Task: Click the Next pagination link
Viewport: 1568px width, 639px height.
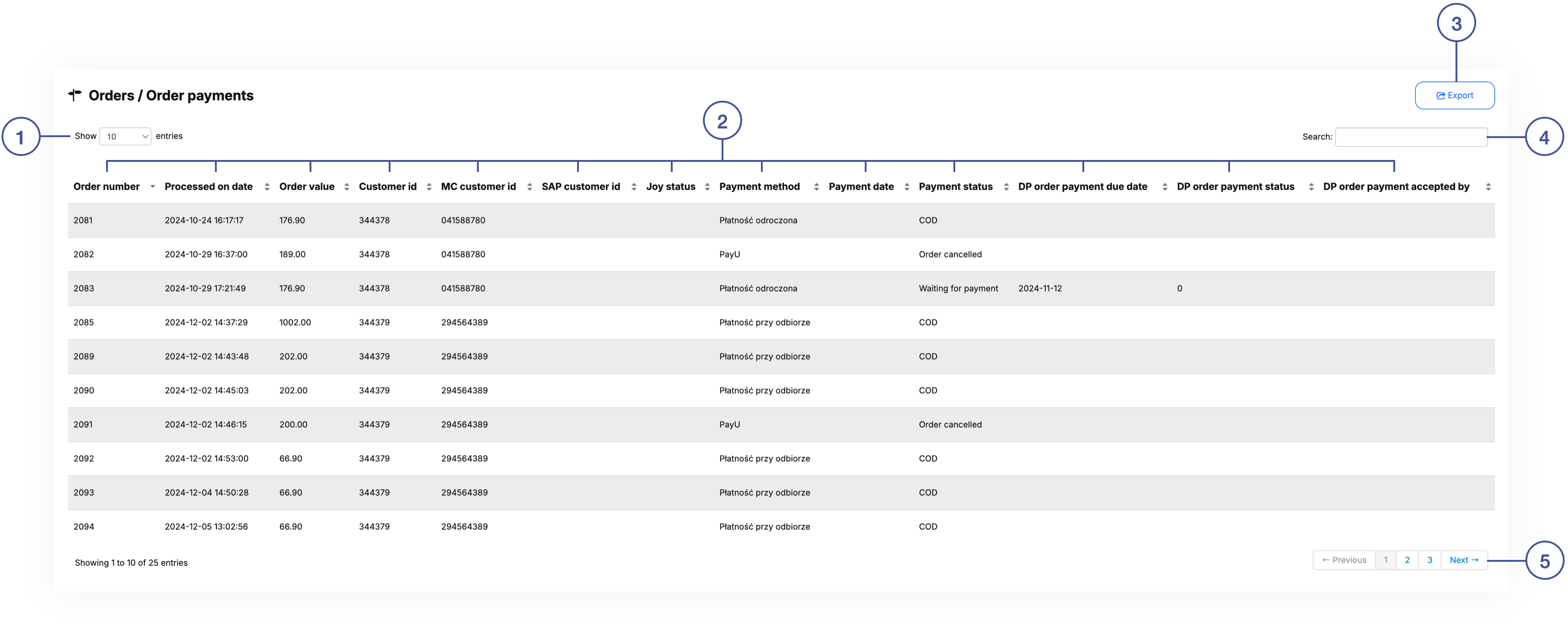Action: point(1463,560)
